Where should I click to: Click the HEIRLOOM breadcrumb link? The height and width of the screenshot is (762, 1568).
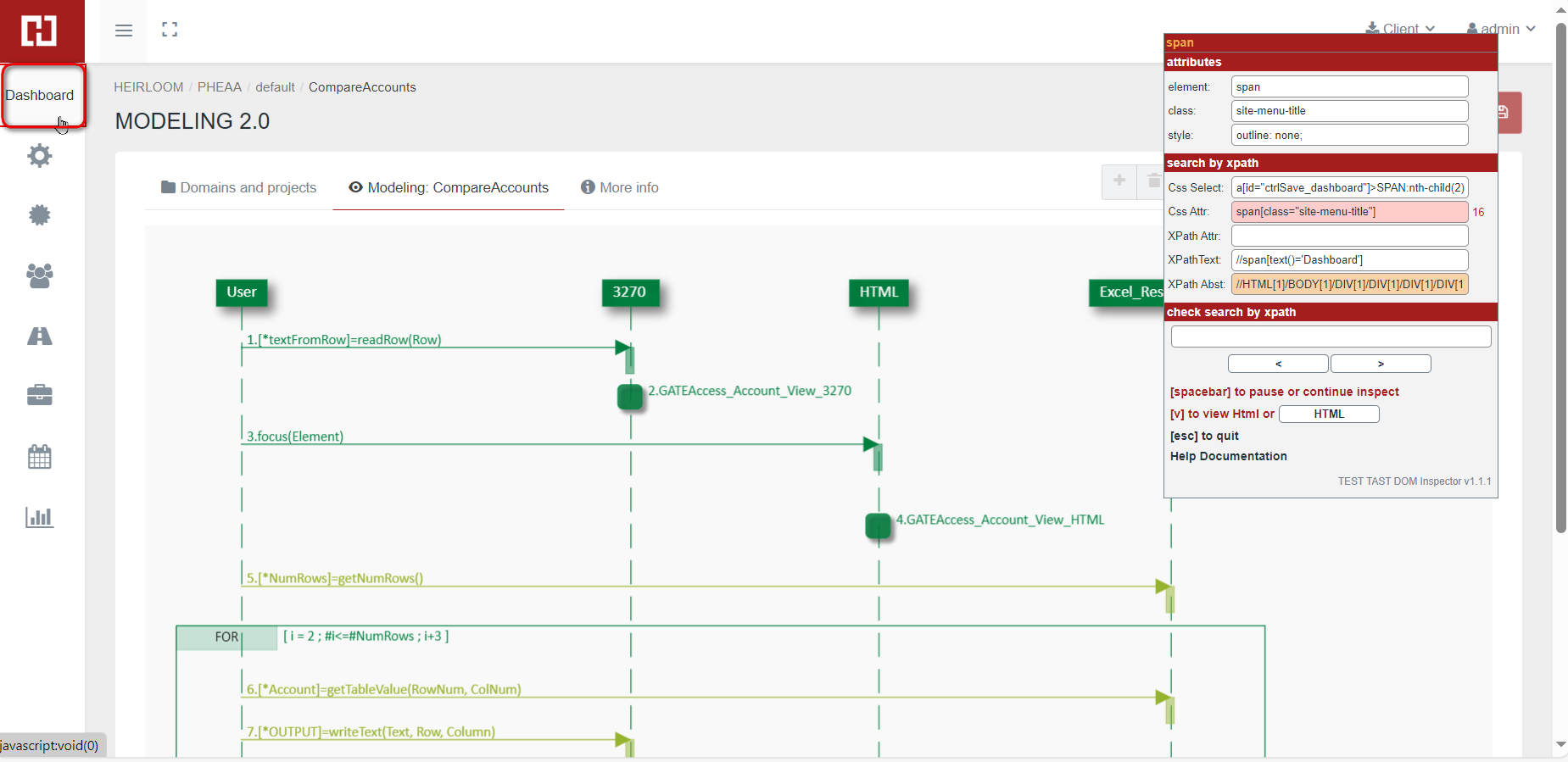click(148, 87)
